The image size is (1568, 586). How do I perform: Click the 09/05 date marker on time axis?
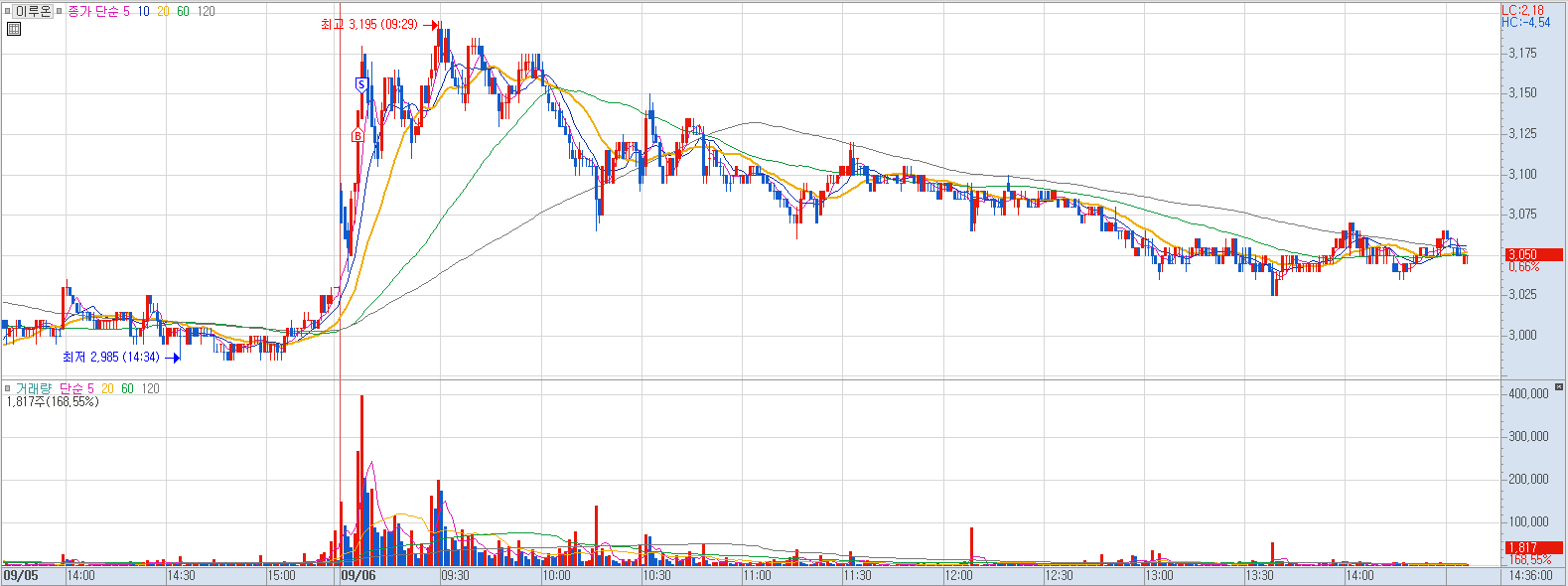(21, 575)
